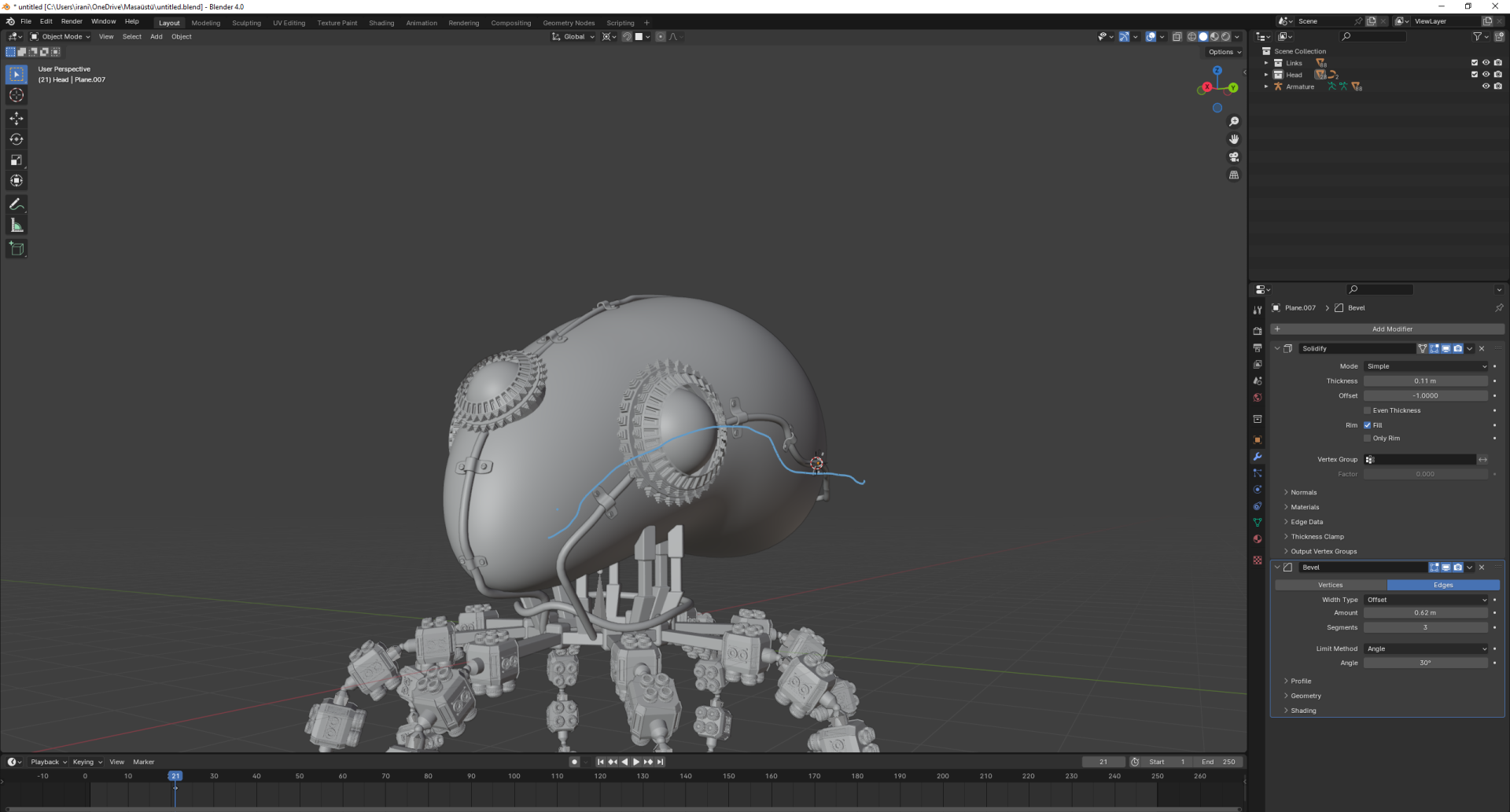The width and height of the screenshot is (1510, 812).
Task: Select the Add Cube tool
Action: 17,249
